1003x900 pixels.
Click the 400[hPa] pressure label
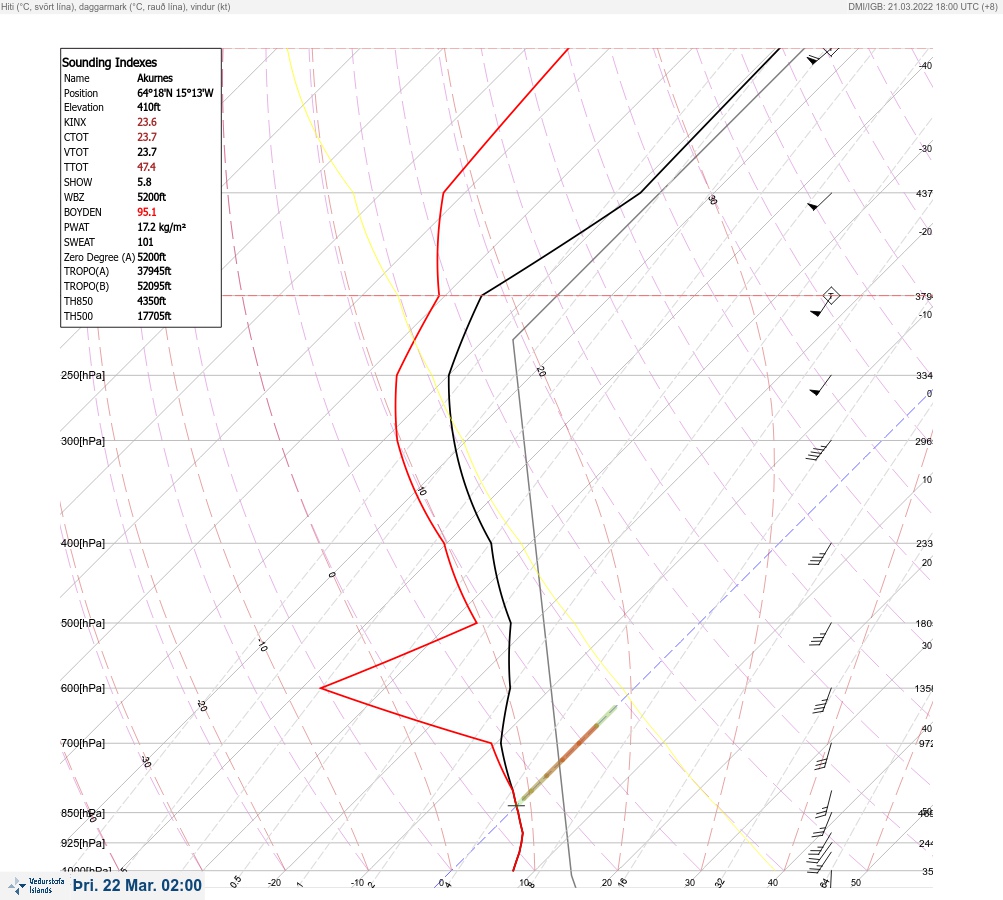coord(83,543)
